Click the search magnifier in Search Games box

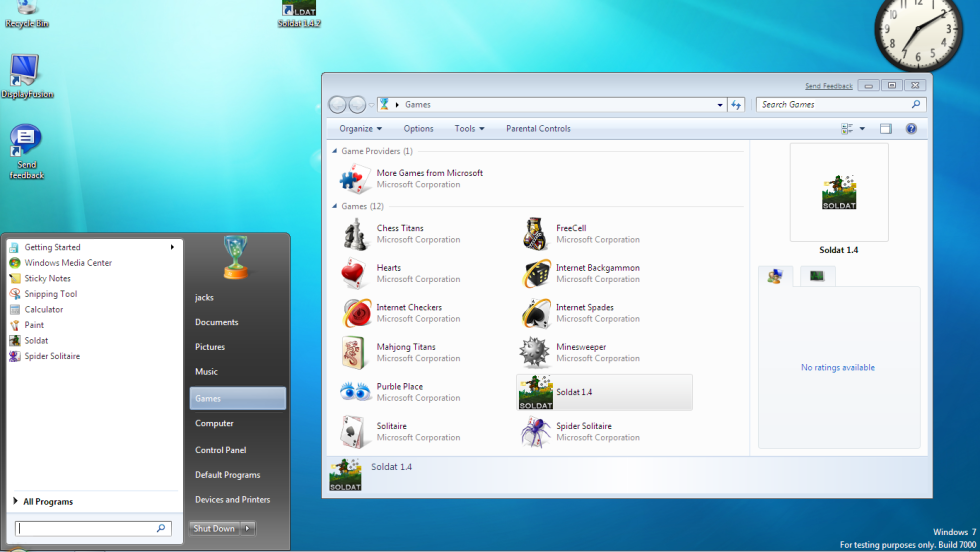tap(916, 104)
